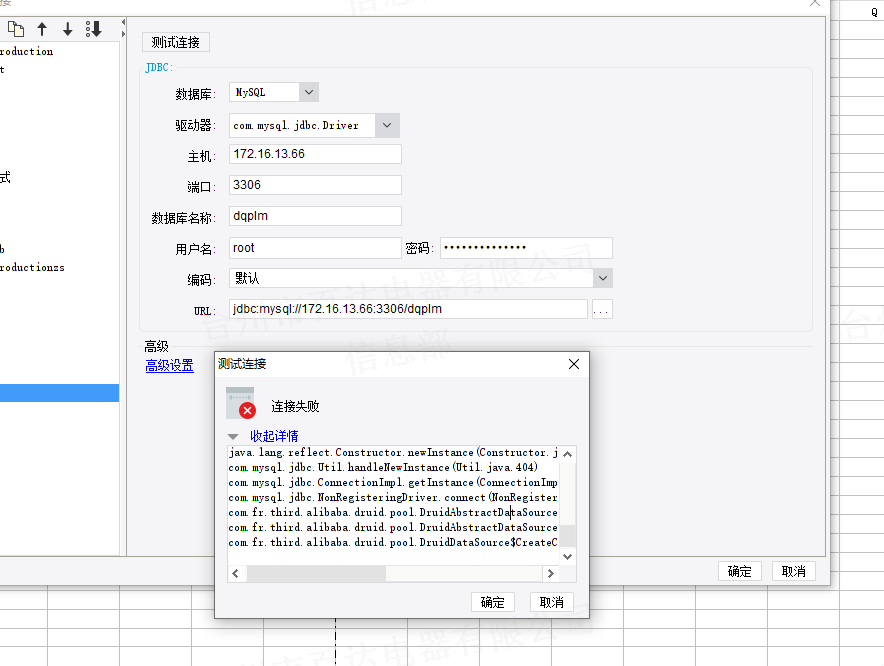Click the log line 'com.mysql.jdbc.Util.handleNewInstance'
884x666 pixels.
pos(383,467)
